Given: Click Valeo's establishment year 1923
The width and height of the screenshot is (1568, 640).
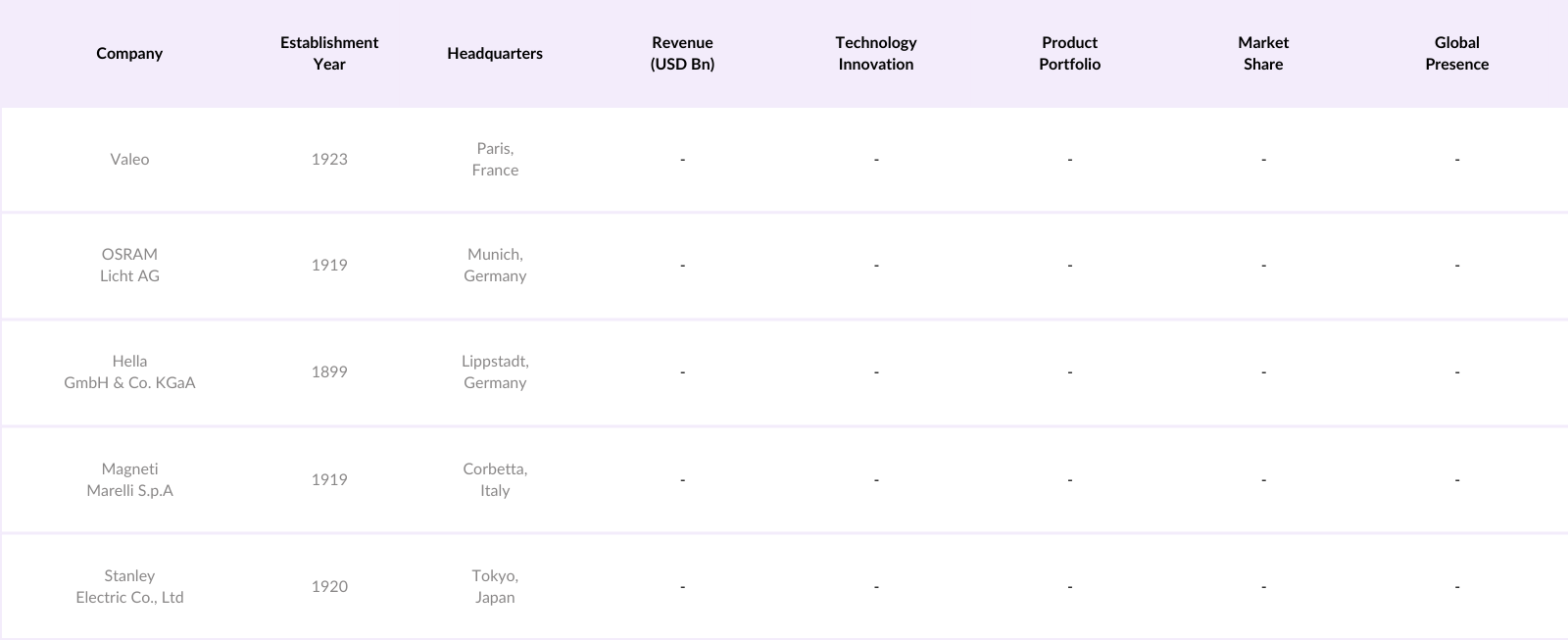Looking at the screenshot, I should click(329, 159).
